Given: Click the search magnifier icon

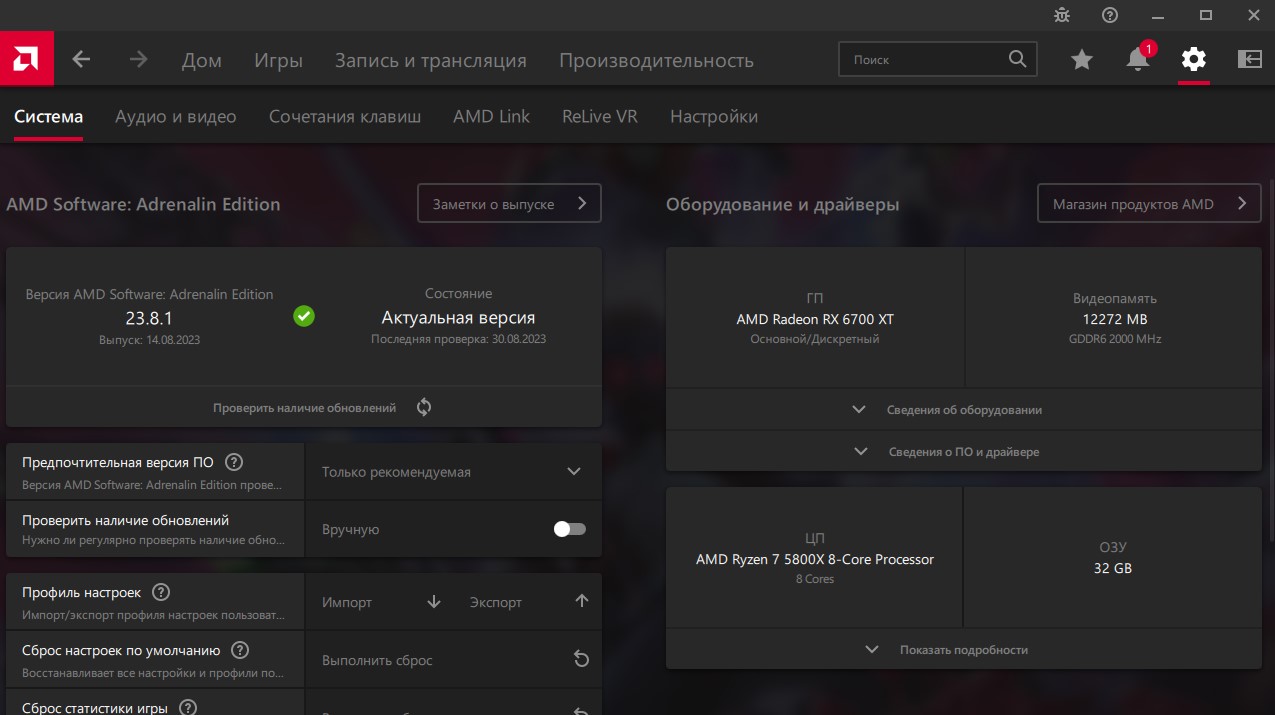Looking at the screenshot, I should (1017, 59).
